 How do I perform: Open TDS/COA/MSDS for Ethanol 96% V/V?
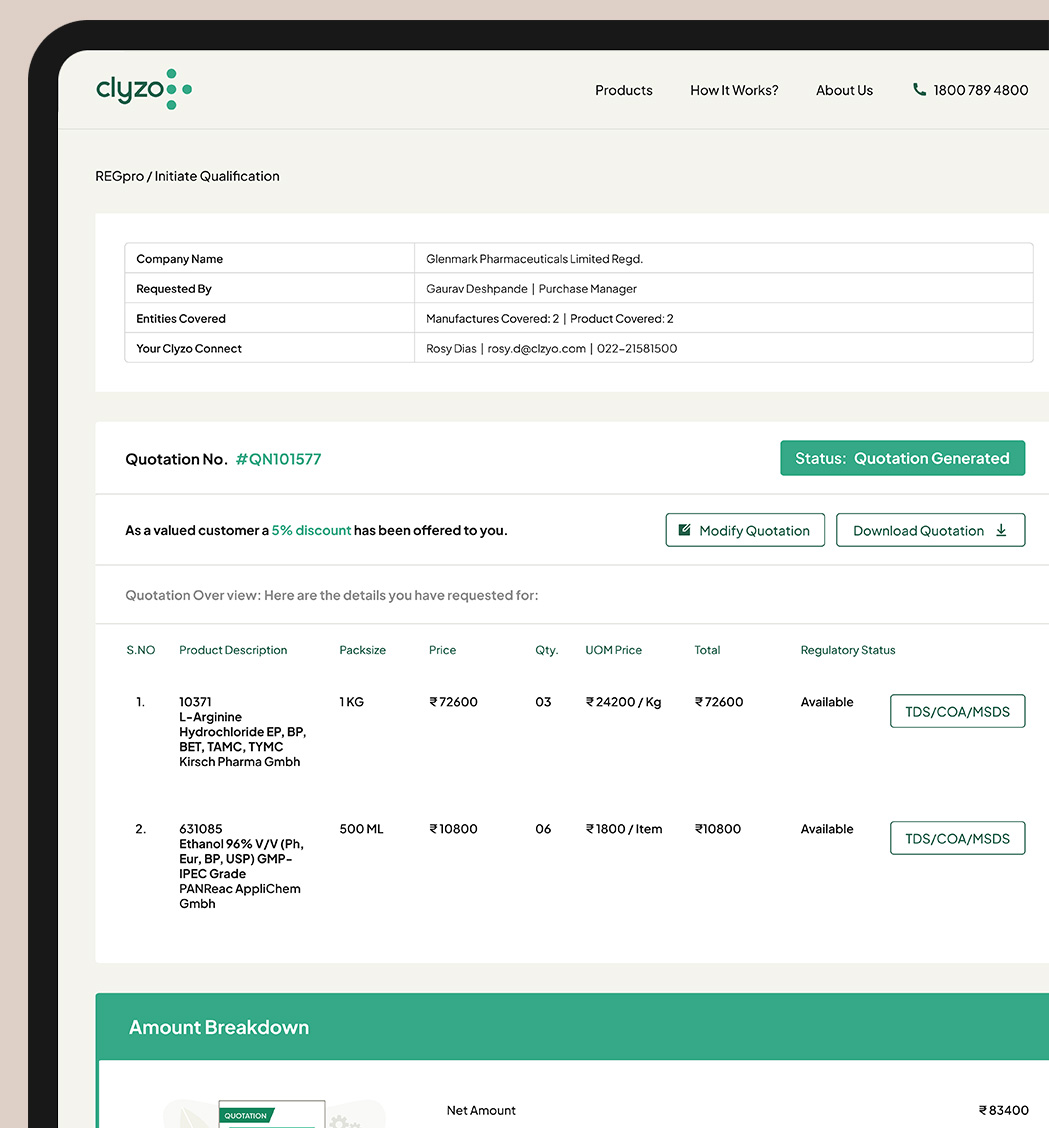point(957,838)
